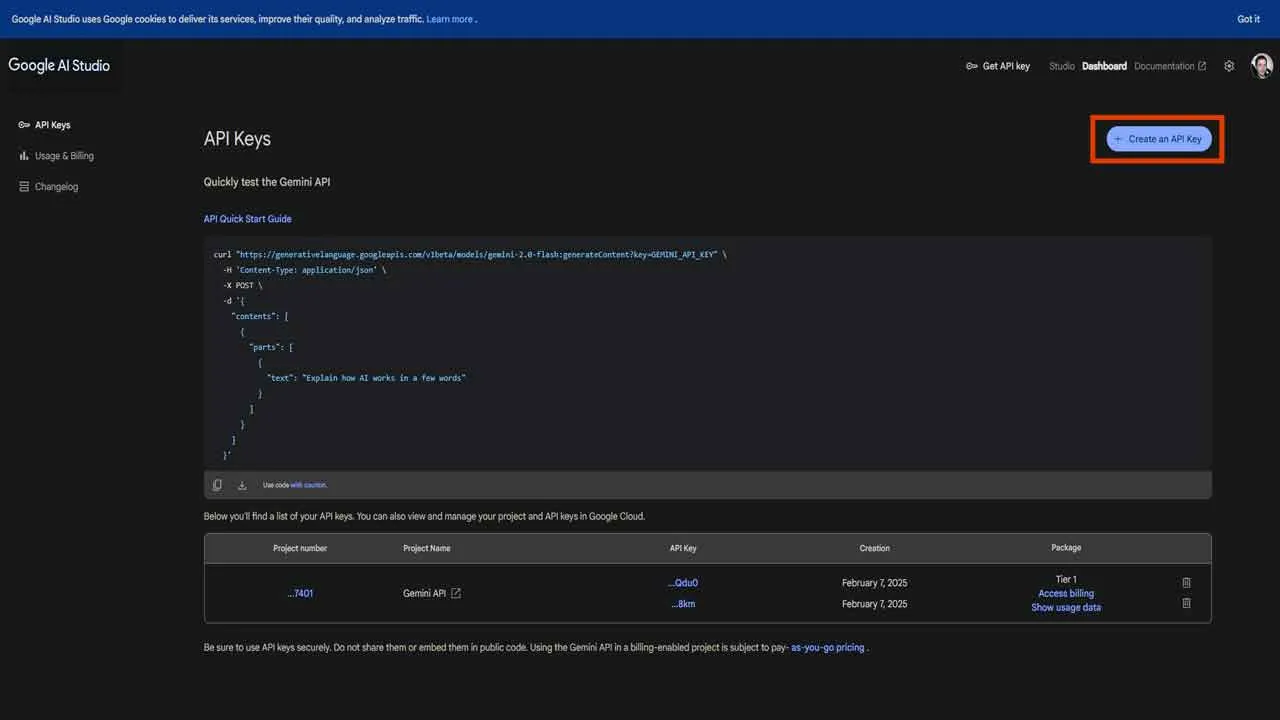Click the API Key column header
1280x720 pixels.
(x=683, y=548)
